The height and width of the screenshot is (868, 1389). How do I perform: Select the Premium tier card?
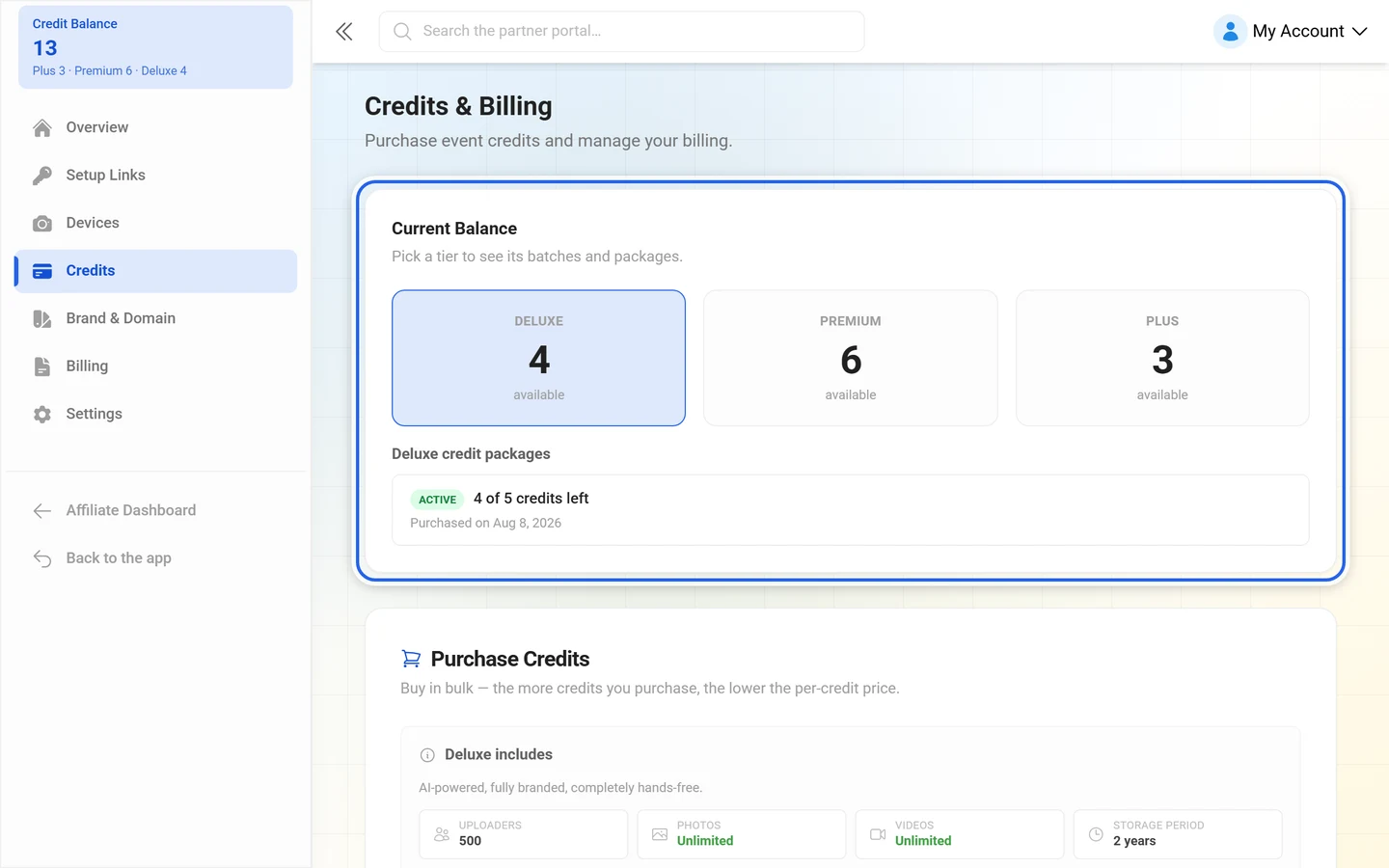851,358
